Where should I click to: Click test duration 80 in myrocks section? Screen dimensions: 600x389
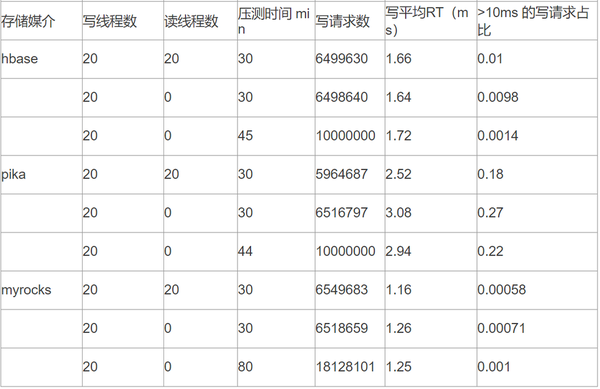(x=245, y=367)
